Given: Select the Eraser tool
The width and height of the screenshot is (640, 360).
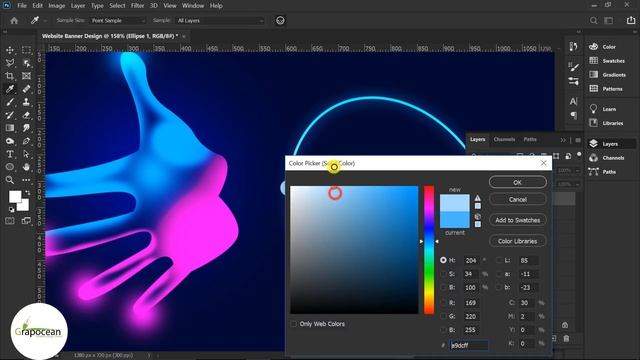Looking at the screenshot, I should coord(26,115).
